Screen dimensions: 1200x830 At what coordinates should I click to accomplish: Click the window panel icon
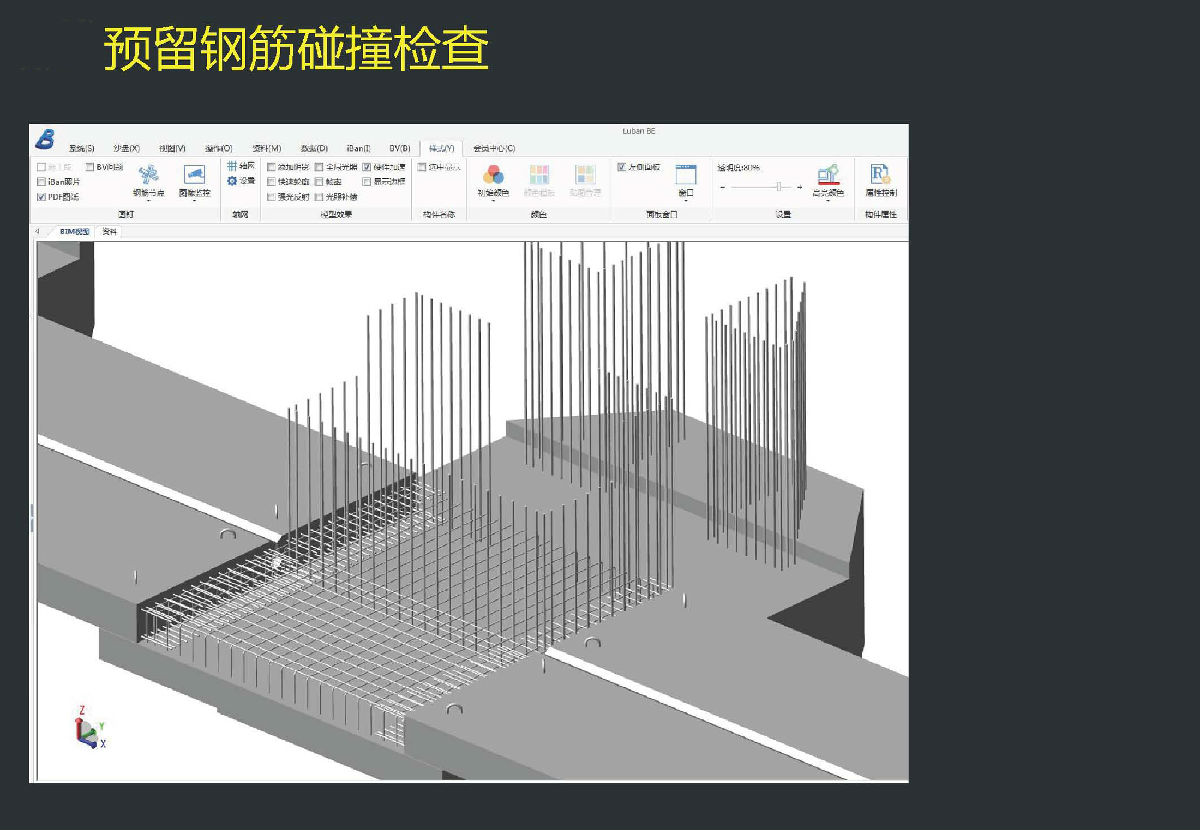[x=685, y=173]
